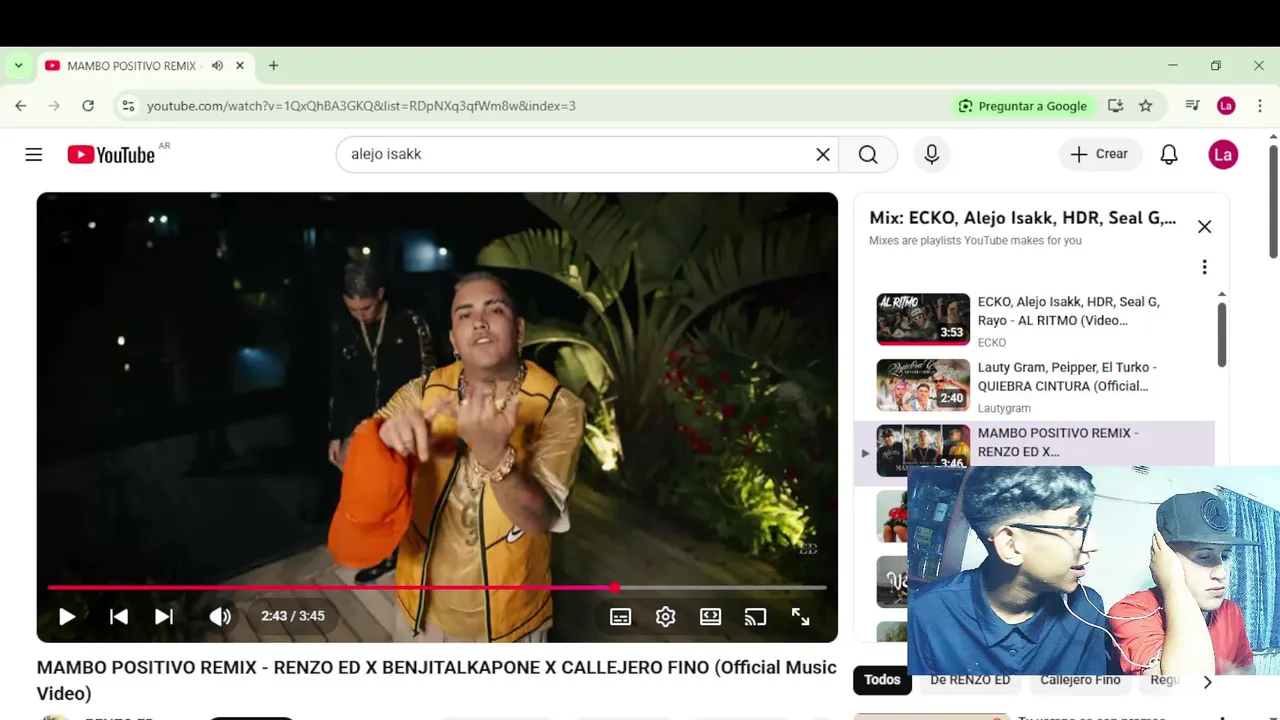Install the app from the address bar icon
The height and width of the screenshot is (720, 1280).
1115,106
